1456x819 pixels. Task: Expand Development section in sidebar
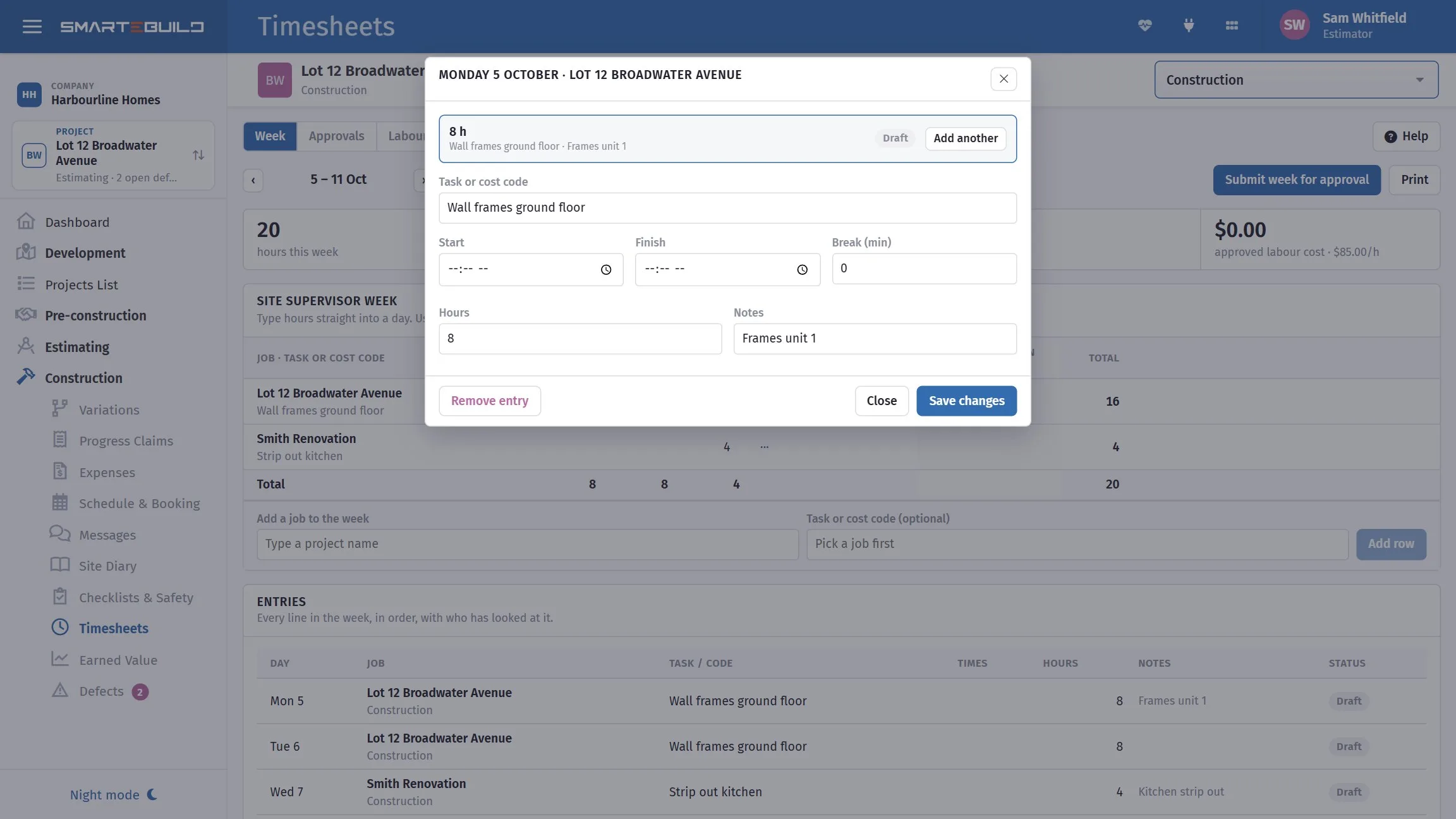point(85,253)
